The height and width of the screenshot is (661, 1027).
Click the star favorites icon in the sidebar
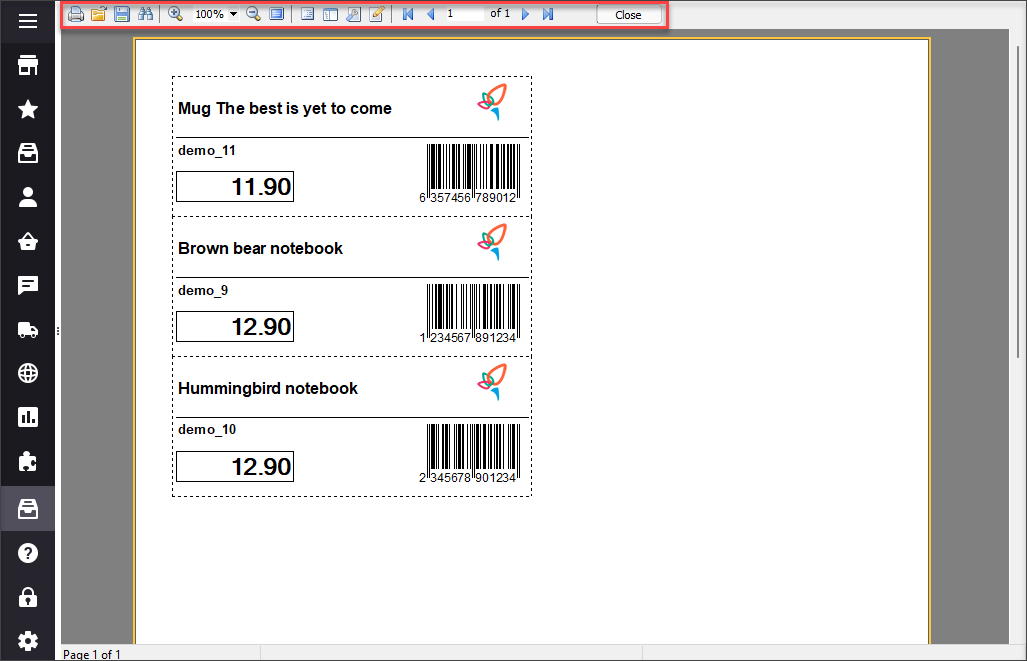click(28, 109)
